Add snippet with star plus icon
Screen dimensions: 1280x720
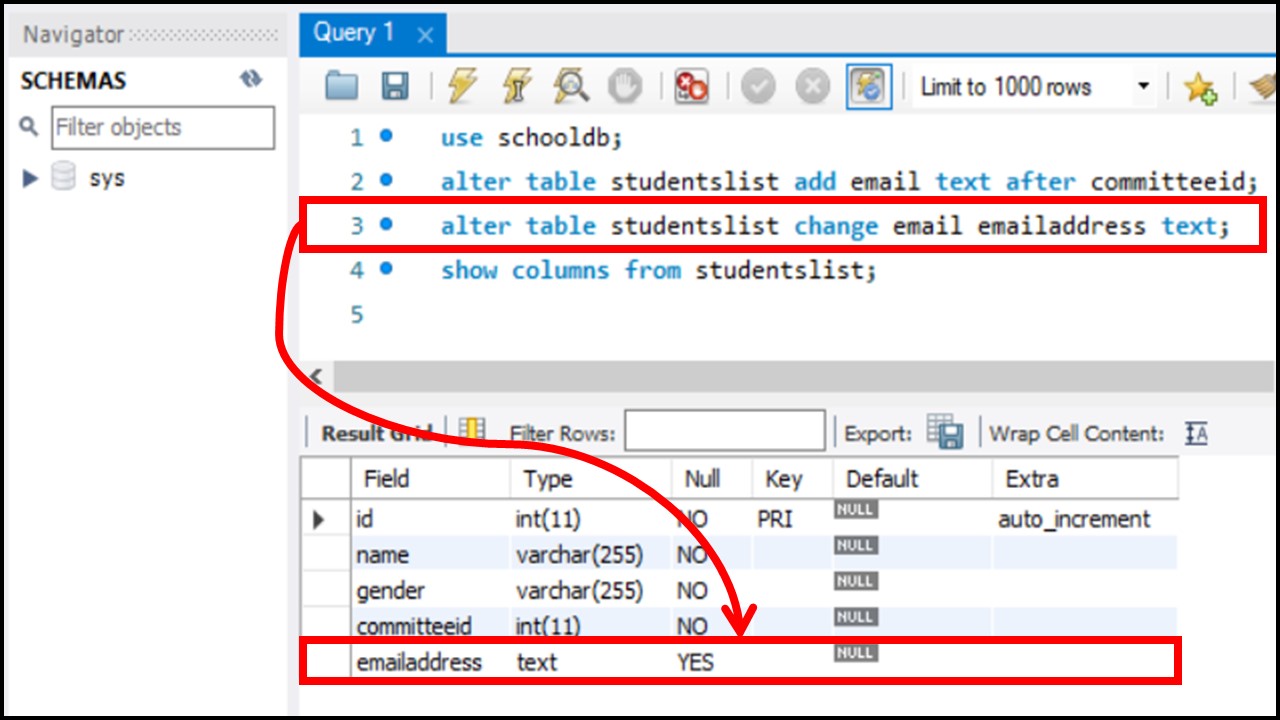coord(1200,89)
